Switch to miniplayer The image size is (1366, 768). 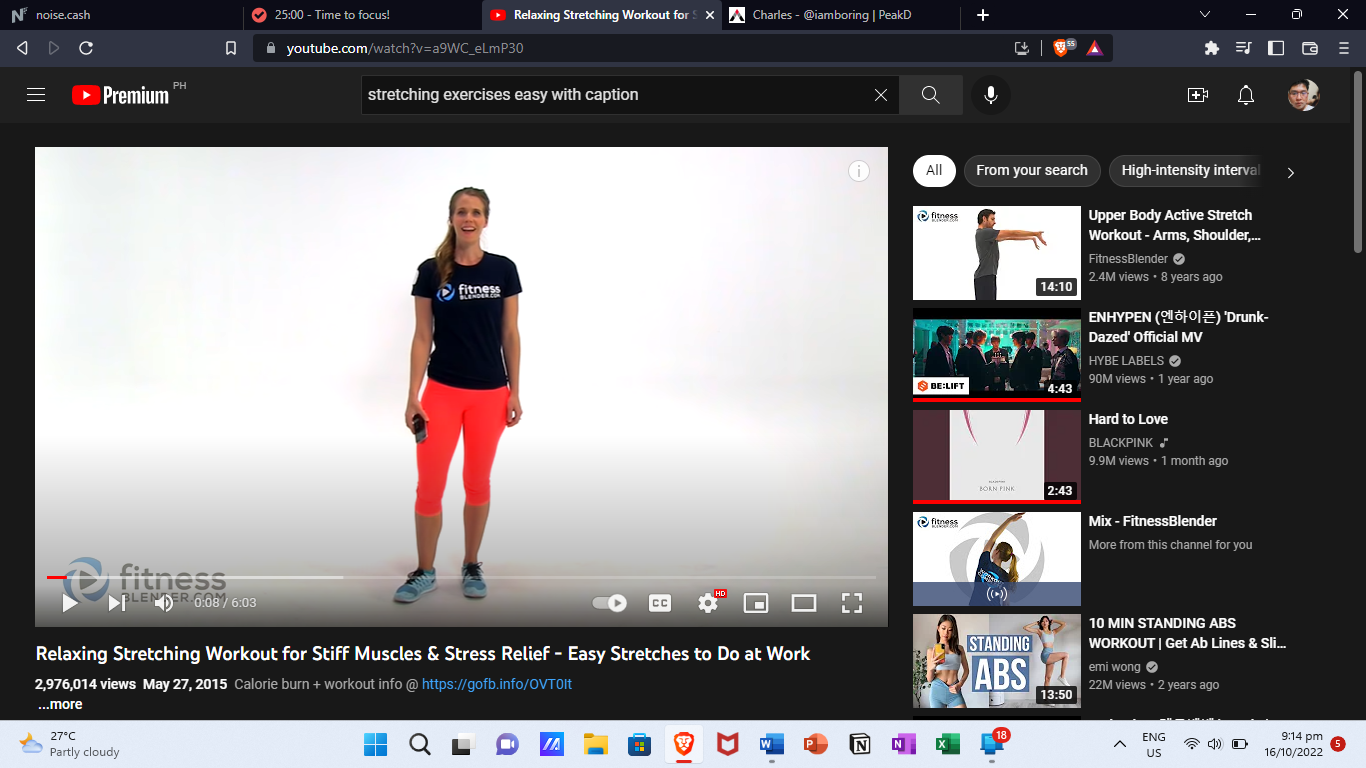pyautogui.click(x=756, y=603)
